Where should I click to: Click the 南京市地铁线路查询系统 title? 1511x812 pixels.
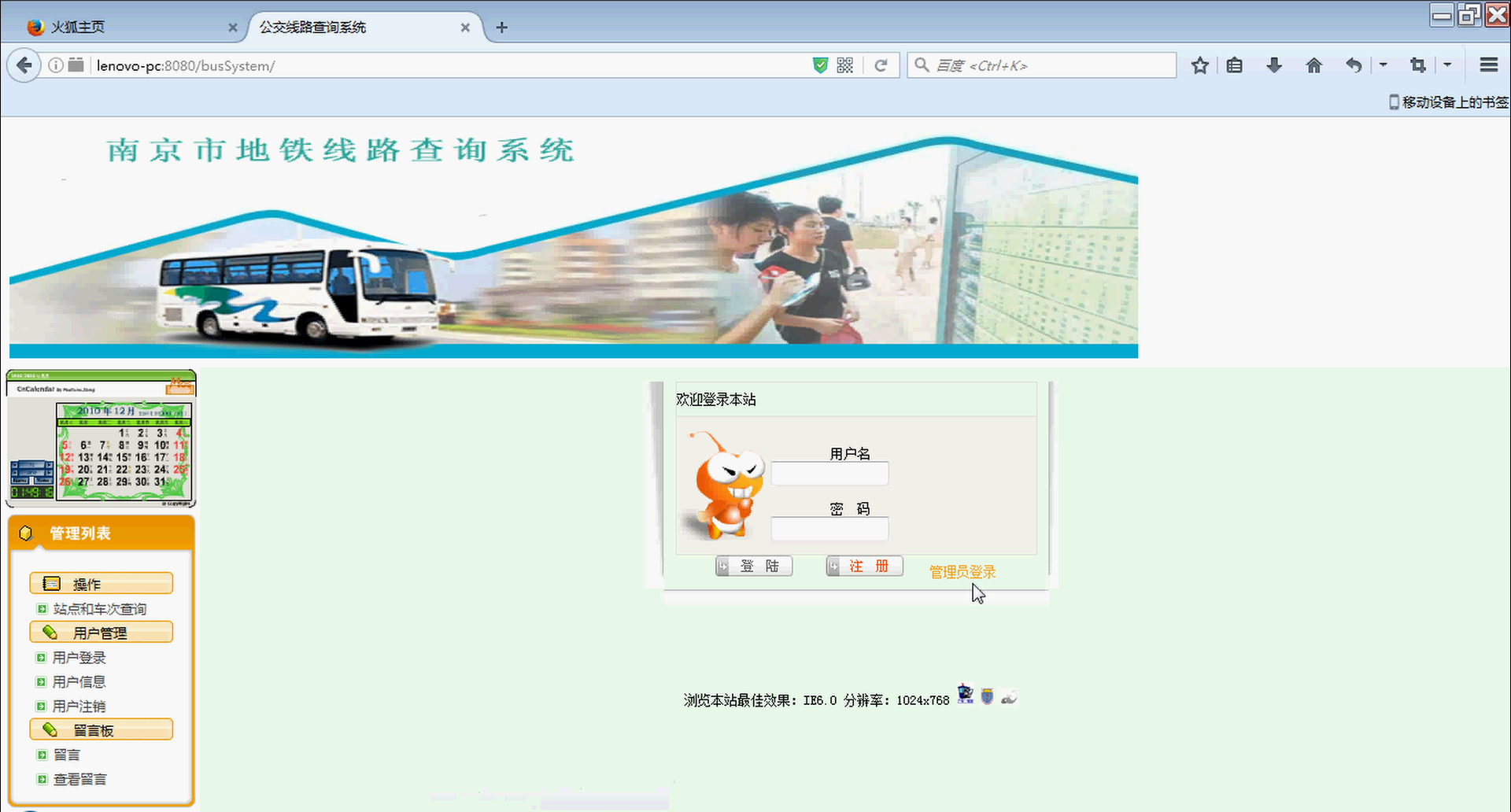coord(340,150)
